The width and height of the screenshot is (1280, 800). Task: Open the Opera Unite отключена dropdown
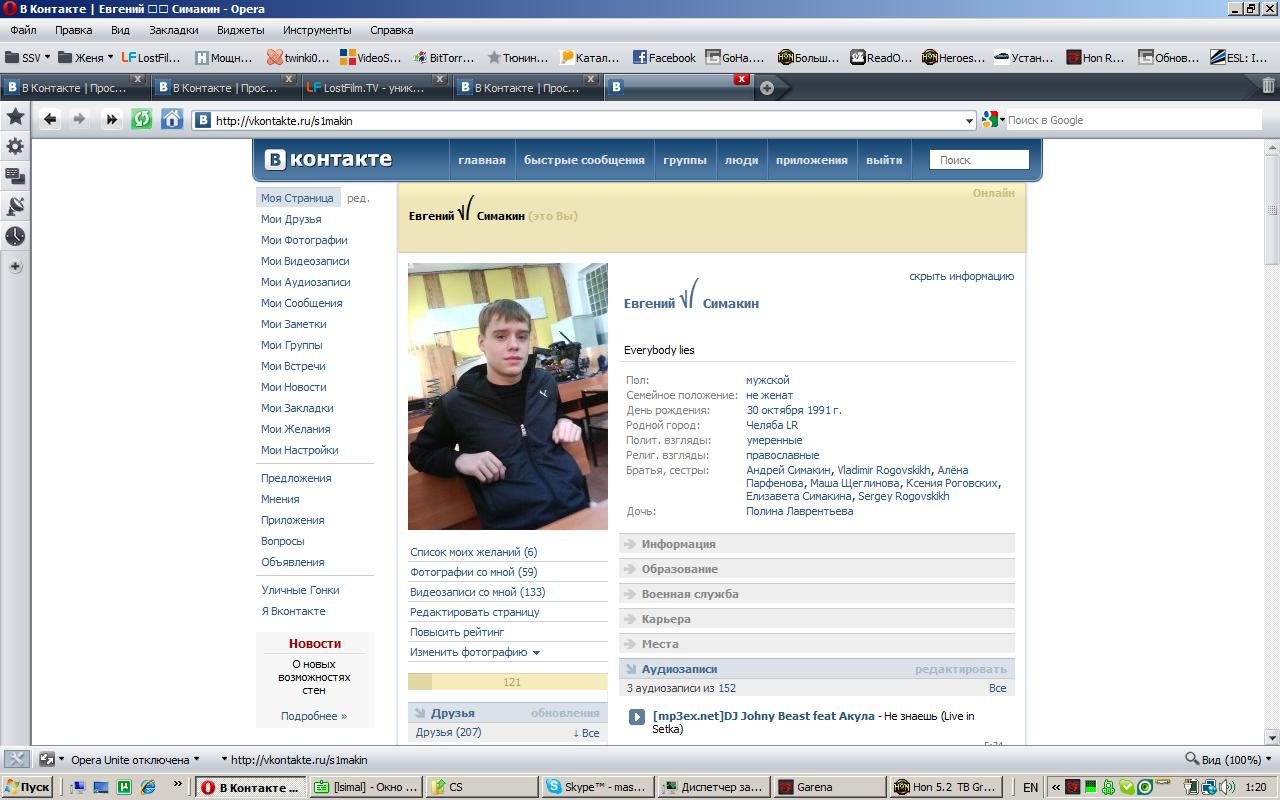(x=135, y=760)
